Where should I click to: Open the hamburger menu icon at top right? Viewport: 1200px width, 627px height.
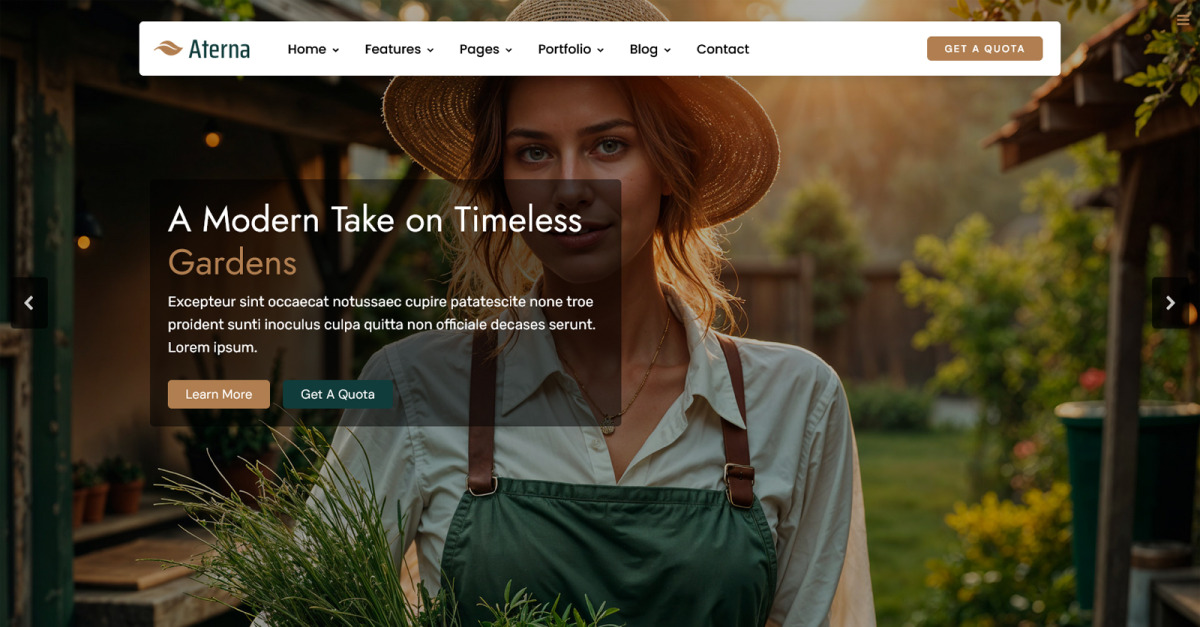(1184, 20)
